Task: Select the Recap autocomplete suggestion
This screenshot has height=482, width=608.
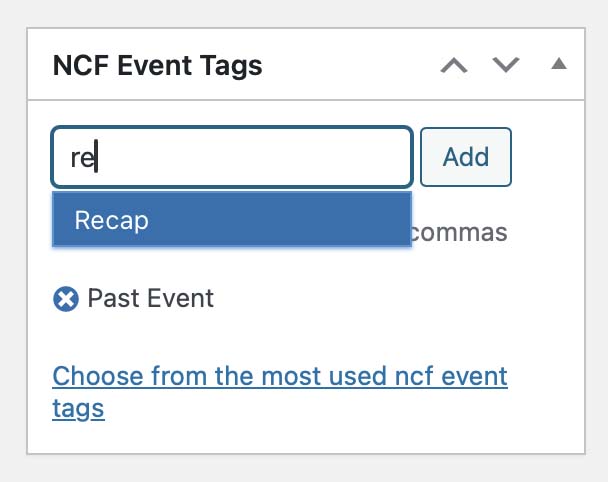Action: tap(231, 219)
